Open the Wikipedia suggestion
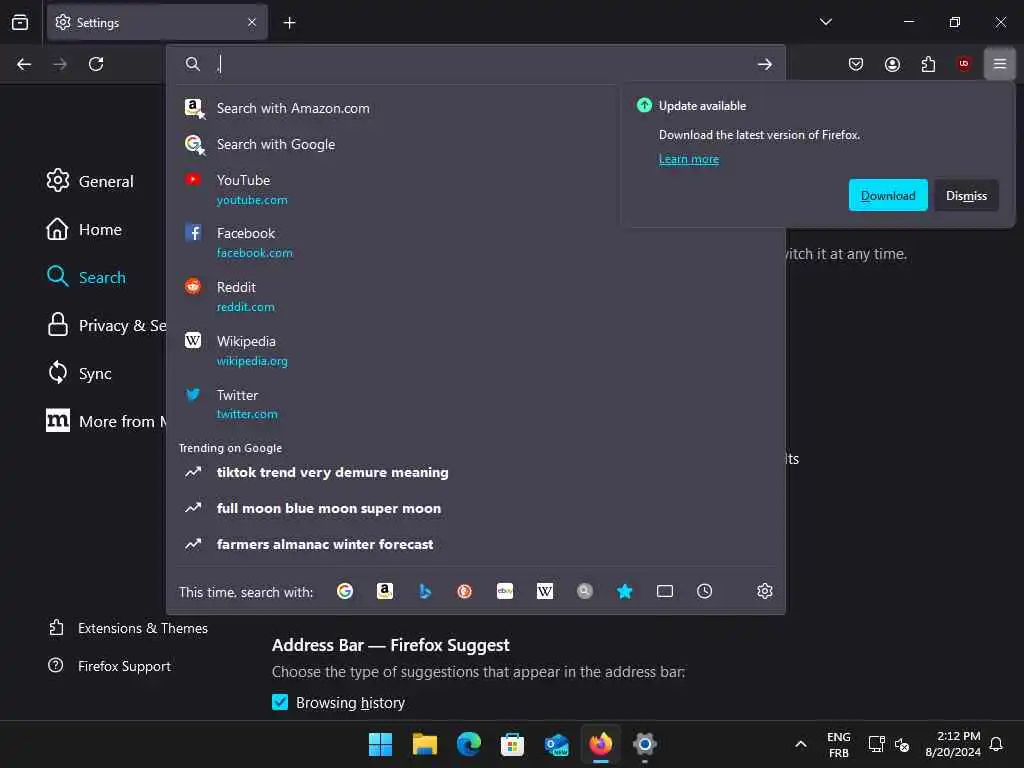This screenshot has height=768, width=1024. [x=475, y=350]
